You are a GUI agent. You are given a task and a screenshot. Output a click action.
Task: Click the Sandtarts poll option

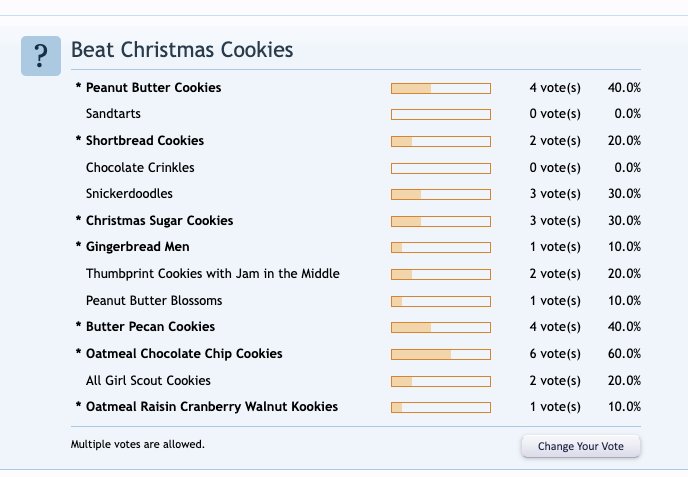[113, 114]
